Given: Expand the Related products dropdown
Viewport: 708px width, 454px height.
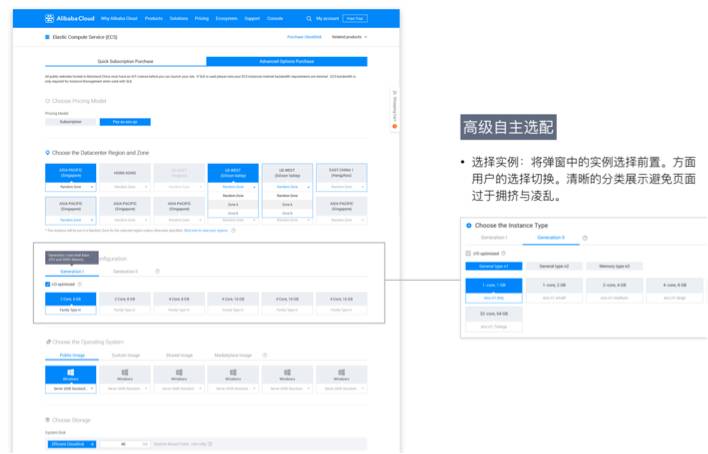Looking at the screenshot, I should pos(349,37).
